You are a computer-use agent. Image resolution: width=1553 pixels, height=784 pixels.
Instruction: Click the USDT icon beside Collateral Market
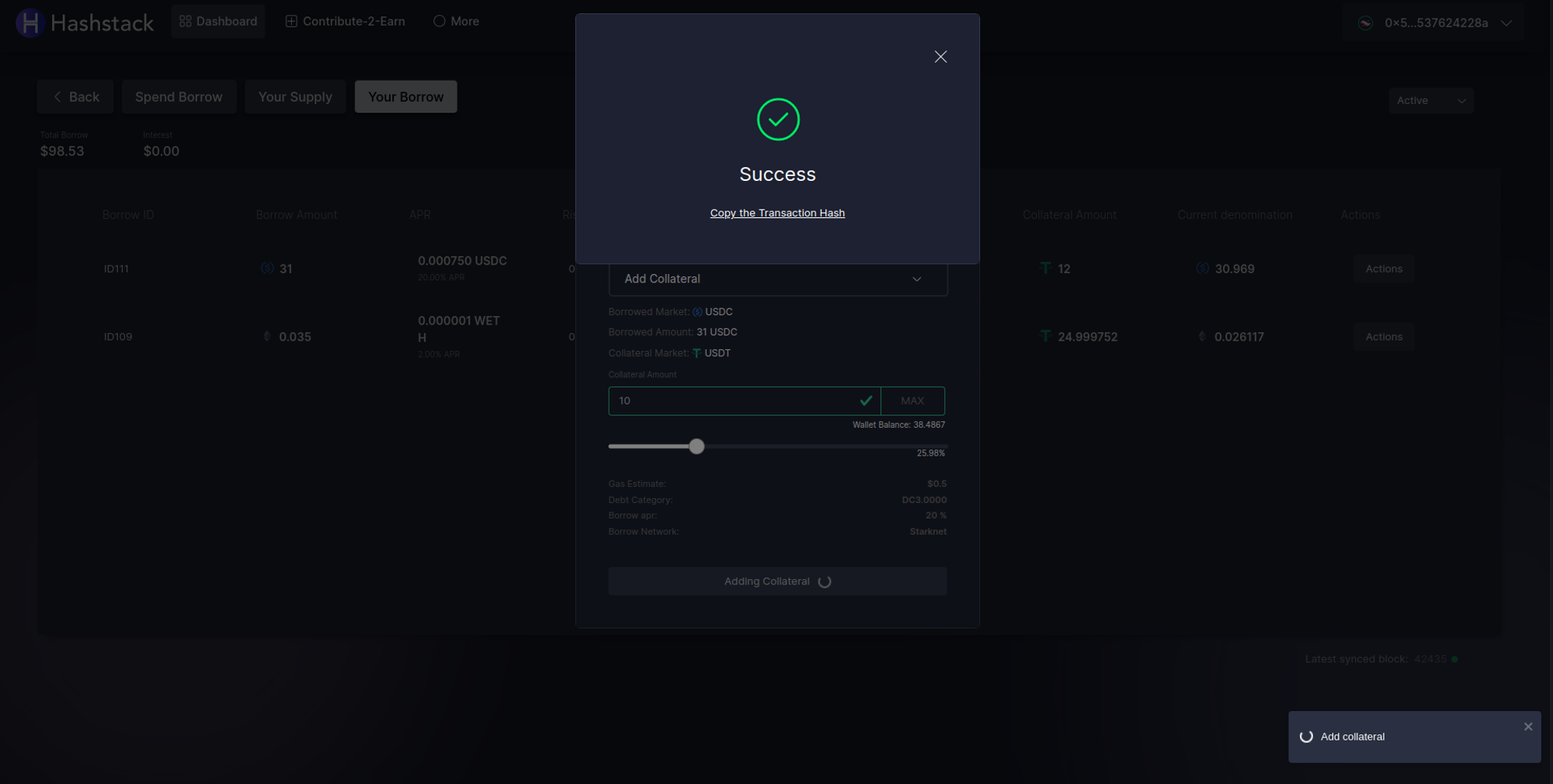[x=697, y=353]
